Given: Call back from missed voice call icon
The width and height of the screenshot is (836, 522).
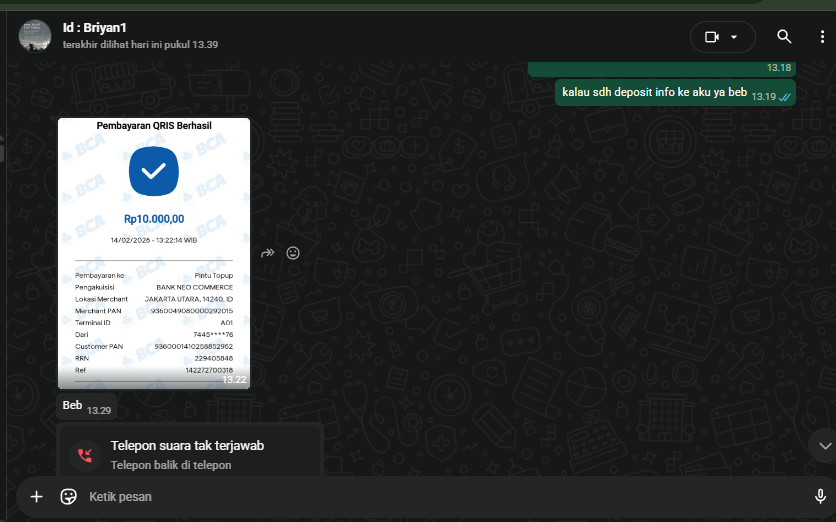Looking at the screenshot, I should 85,455.
